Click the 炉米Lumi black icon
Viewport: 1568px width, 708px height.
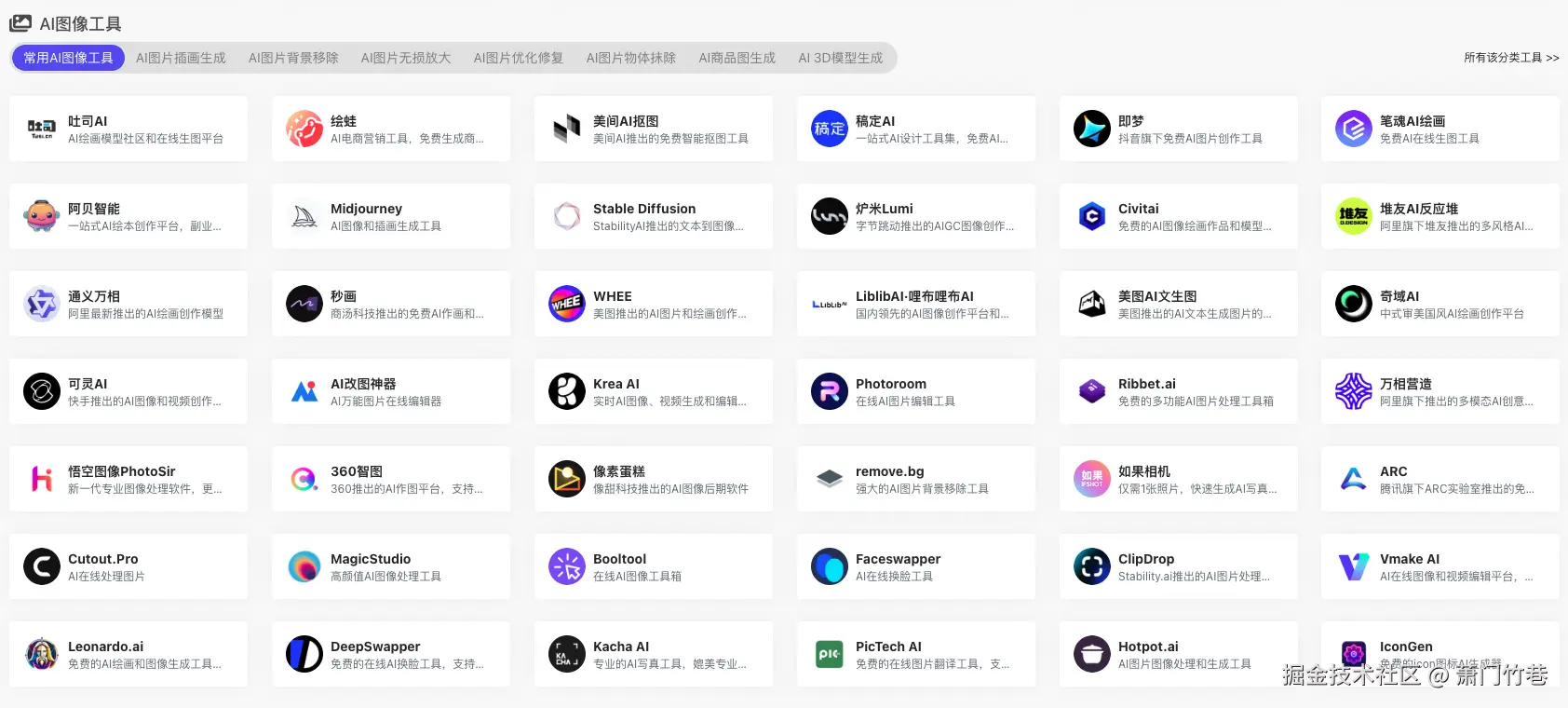point(830,216)
